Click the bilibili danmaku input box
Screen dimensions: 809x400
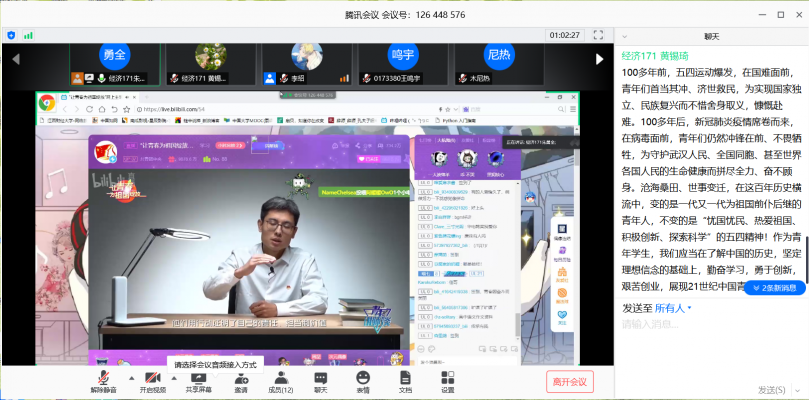pos(466,361)
